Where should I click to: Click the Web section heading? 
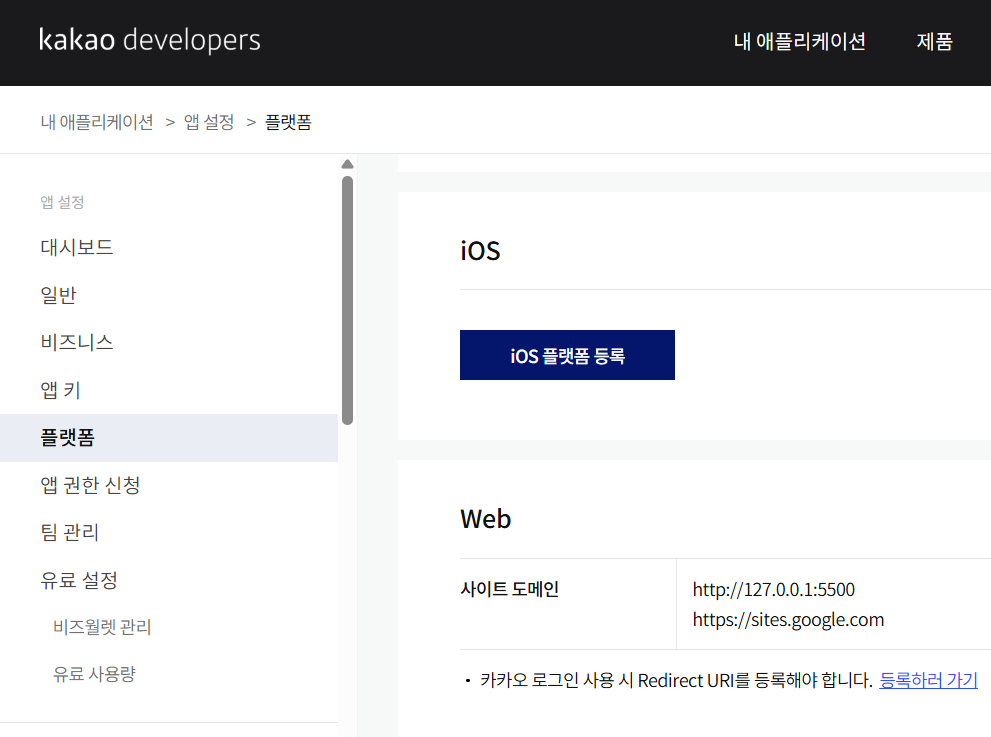pyautogui.click(x=485, y=520)
